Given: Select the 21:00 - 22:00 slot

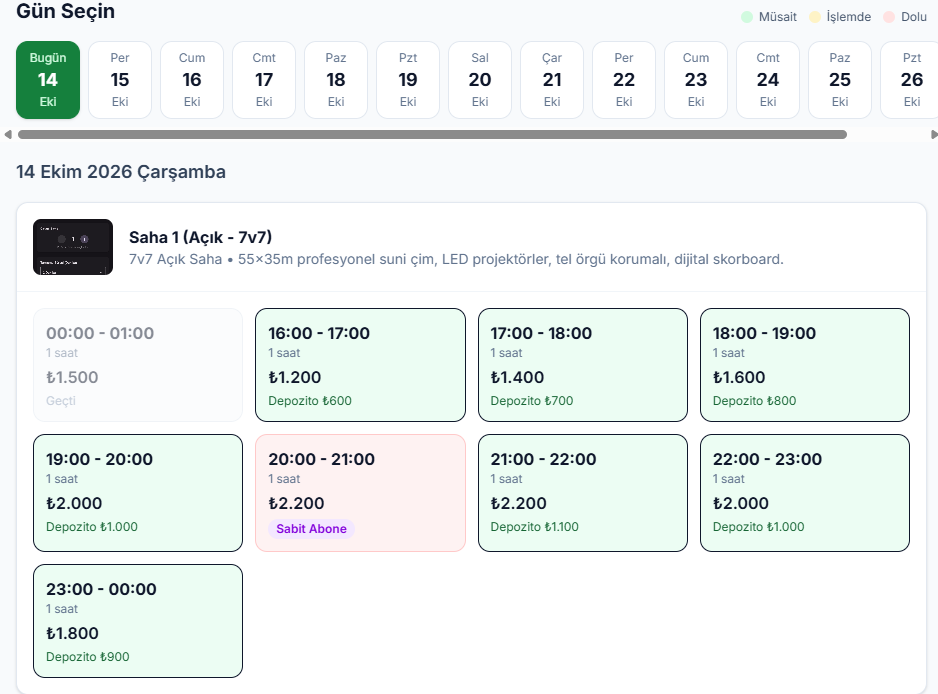Looking at the screenshot, I should (x=583, y=493).
